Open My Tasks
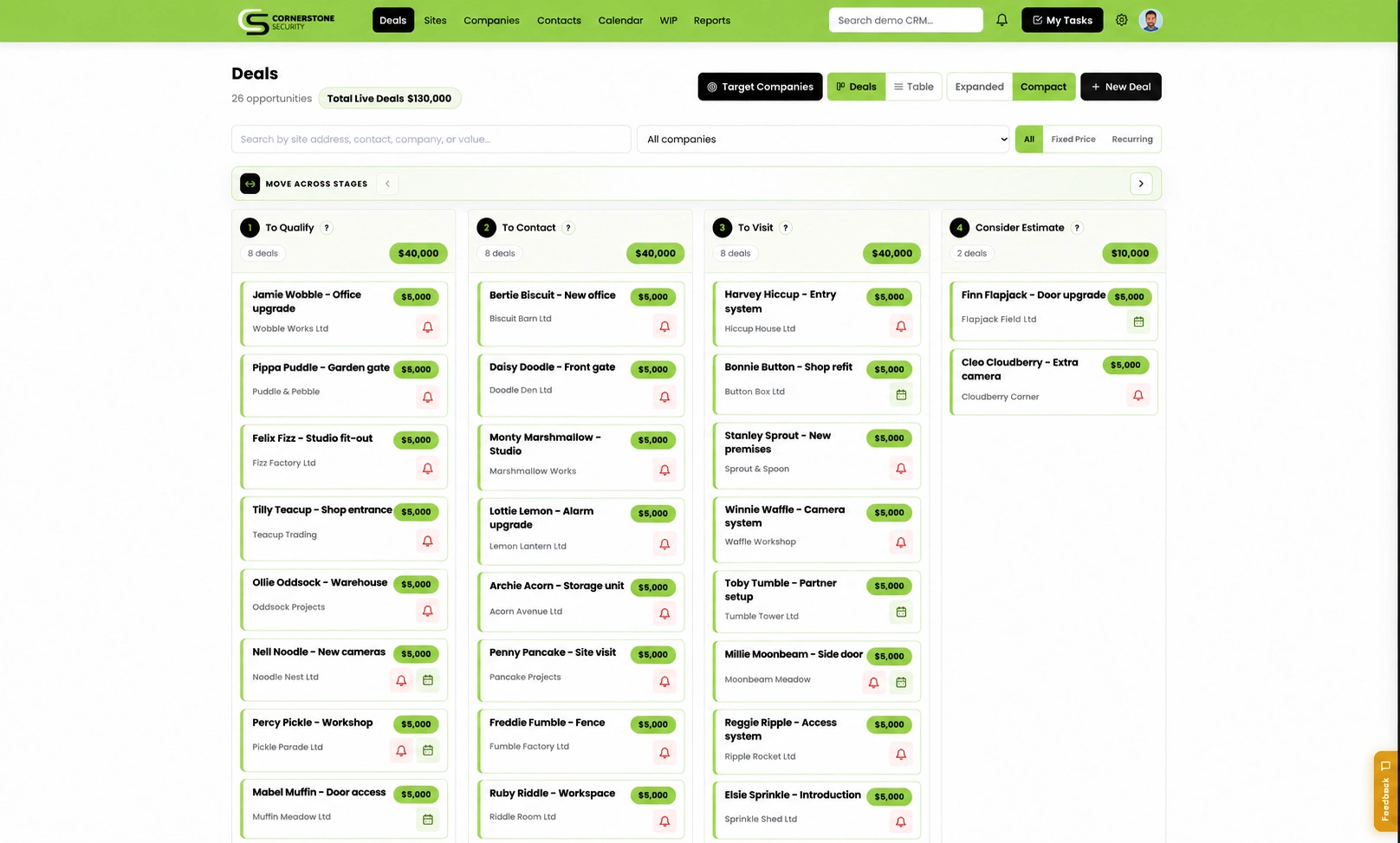 (1062, 20)
